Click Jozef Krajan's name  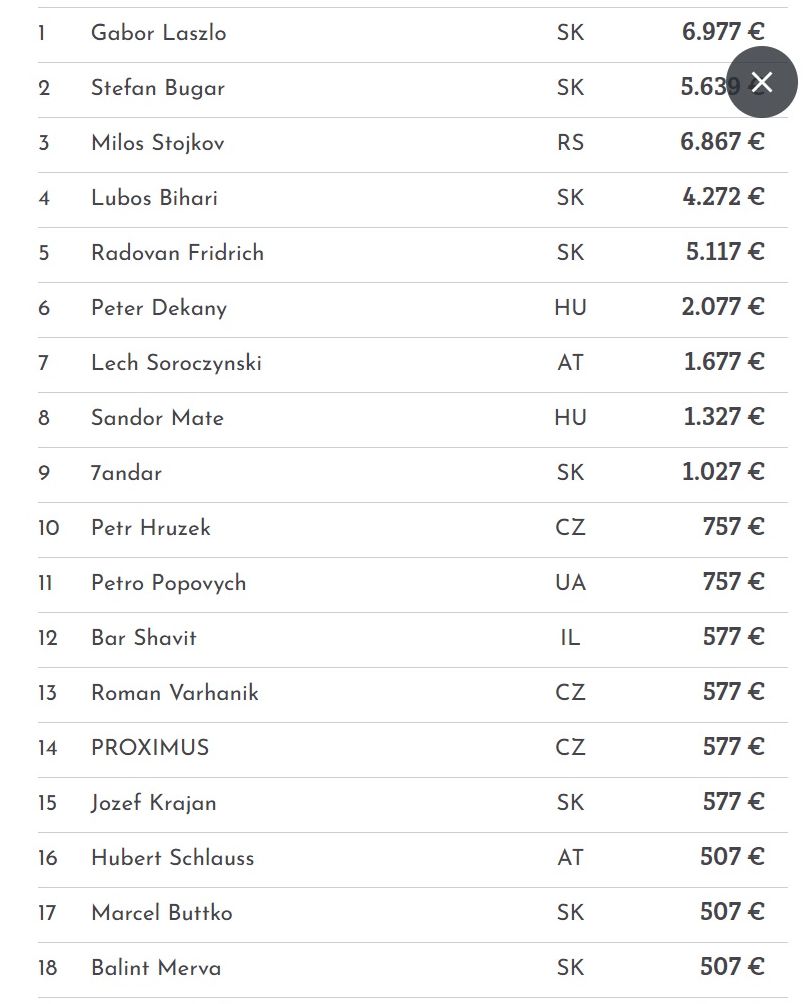[153, 803]
